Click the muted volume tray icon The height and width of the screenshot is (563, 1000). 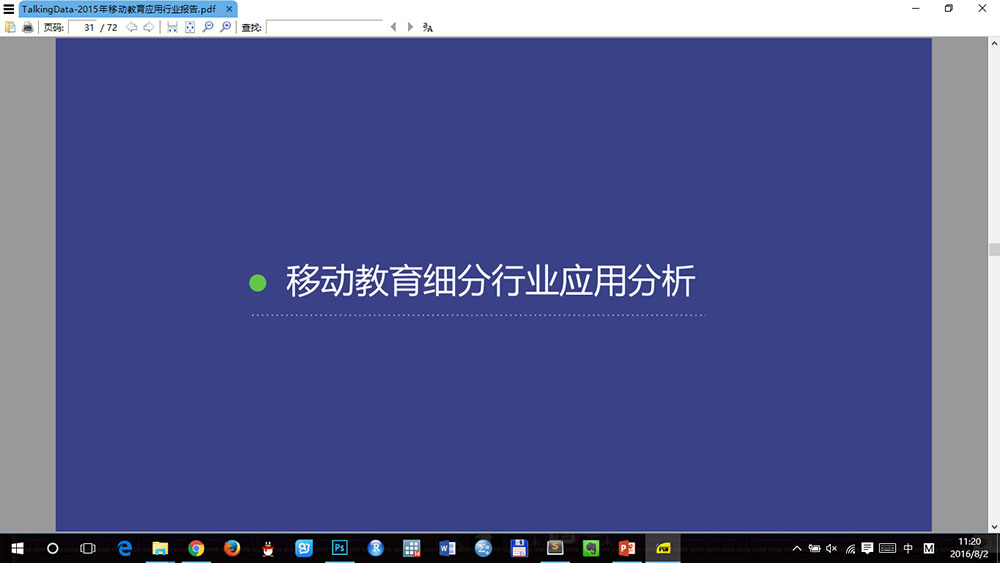point(832,548)
